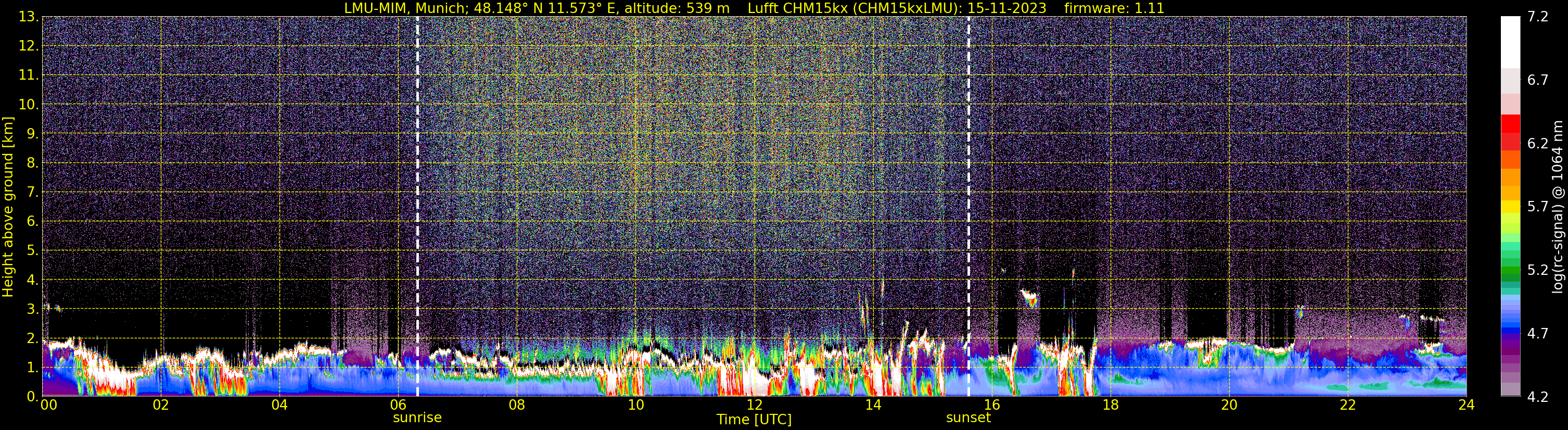Click time-axis tick label '04'

pos(279,405)
